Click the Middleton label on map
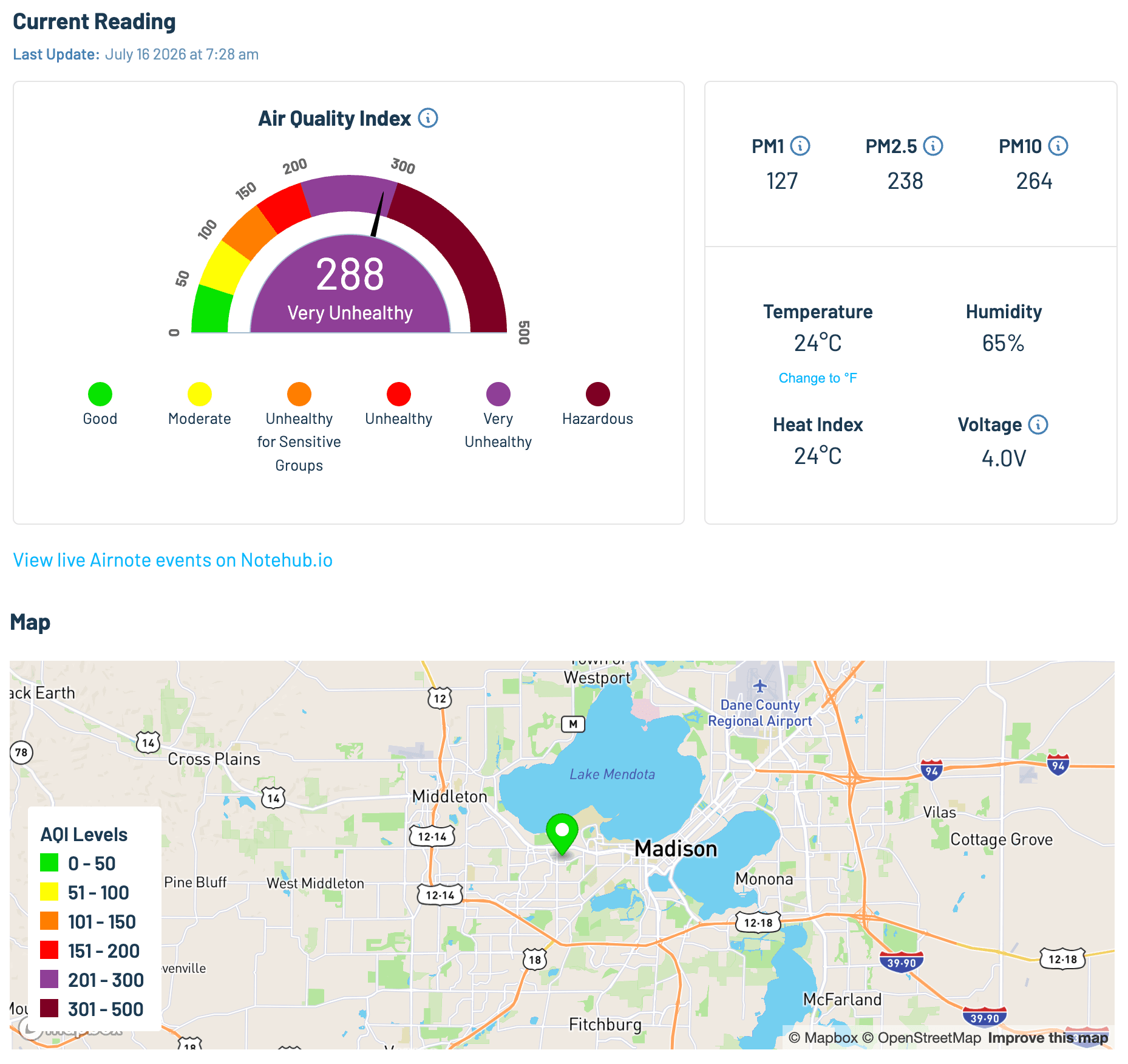Viewport: 1128px width, 1064px height. click(x=449, y=796)
